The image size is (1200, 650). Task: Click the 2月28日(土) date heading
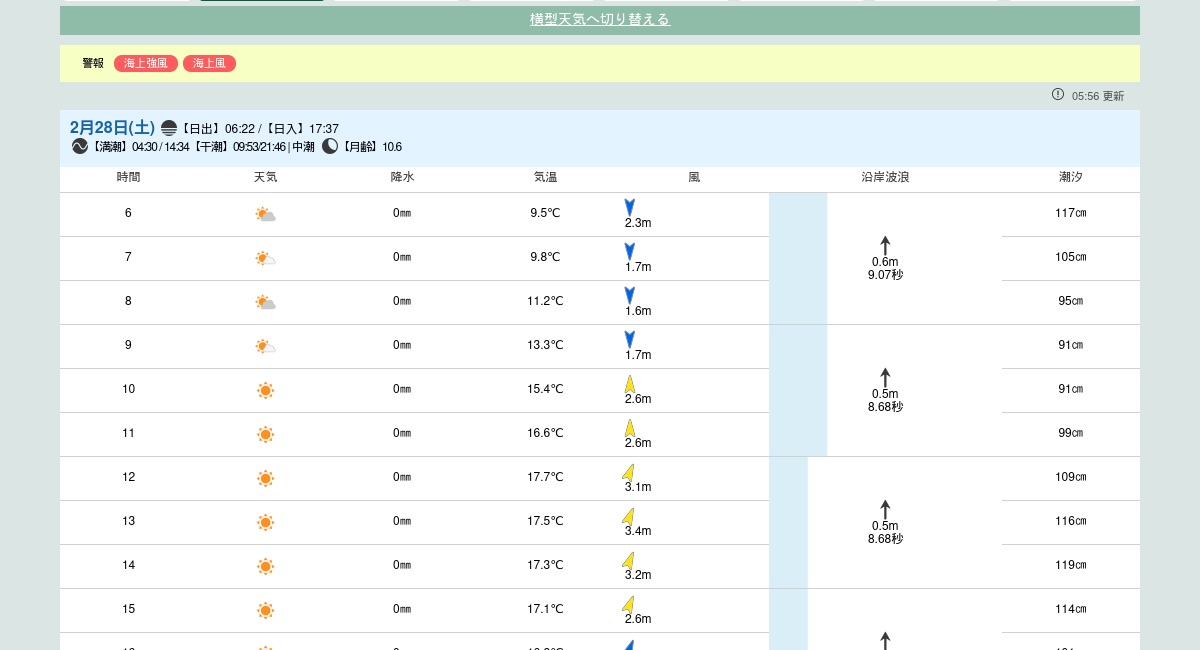112,127
